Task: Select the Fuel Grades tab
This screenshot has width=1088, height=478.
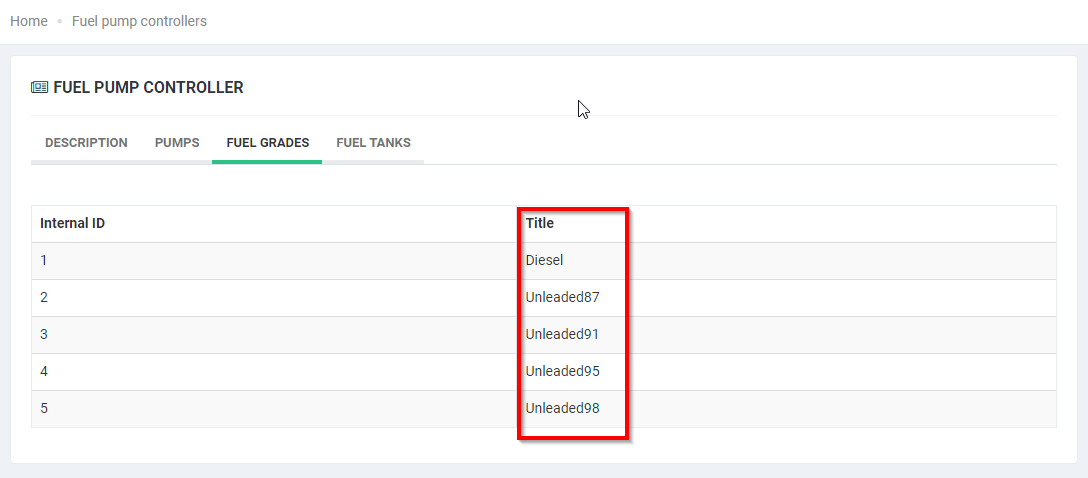Action: pos(267,143)
